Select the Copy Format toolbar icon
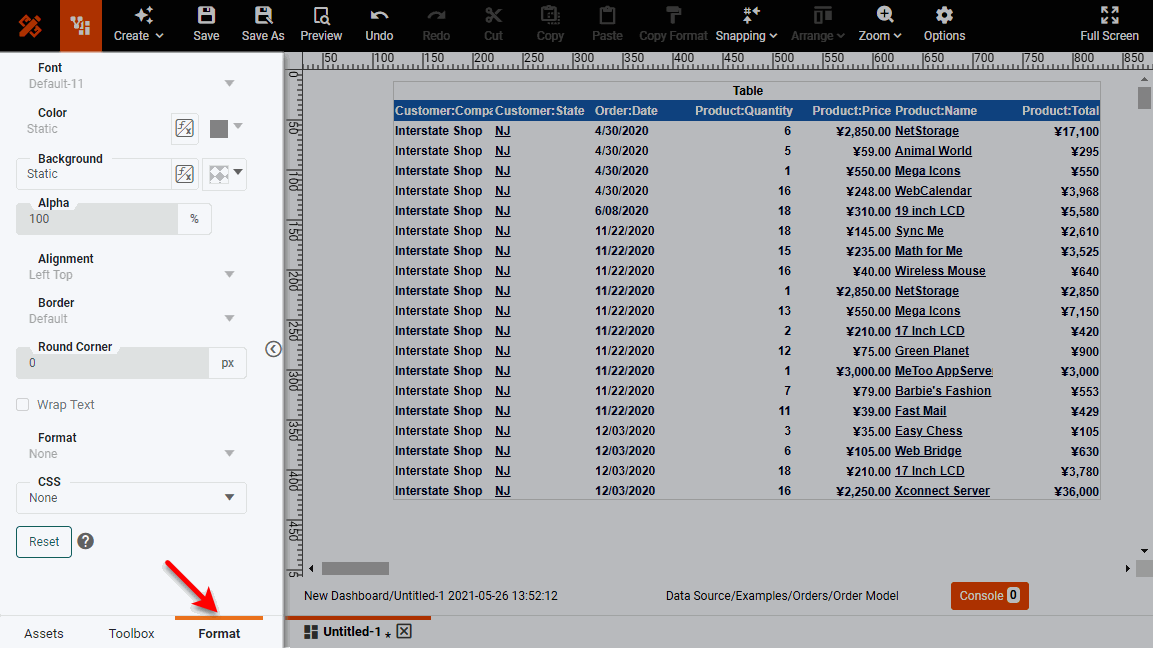The width and height of the screenshot is (1153, 648). (x=673, y=24)
